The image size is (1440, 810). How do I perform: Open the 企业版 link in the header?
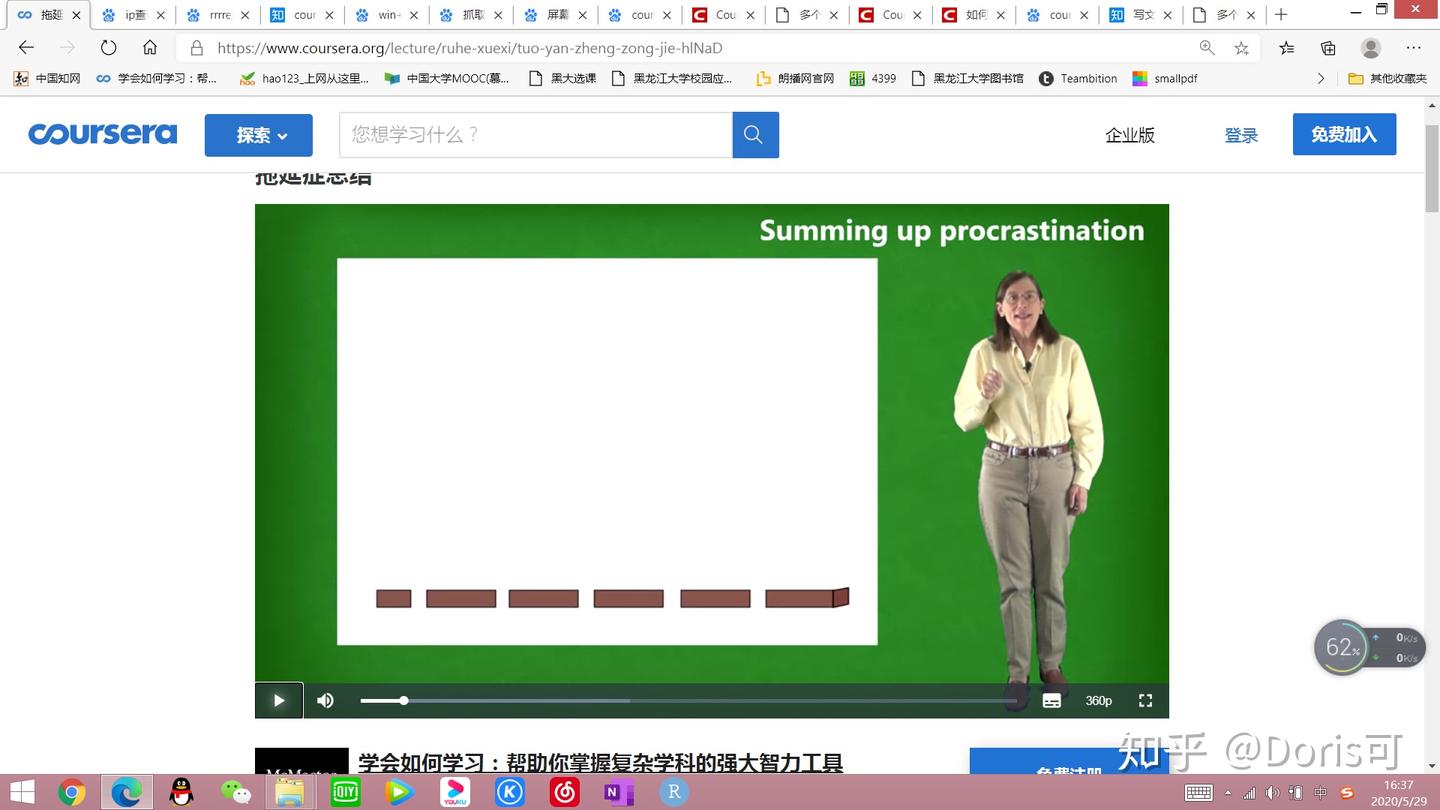pyautogui.click(x=1130, y=133)
